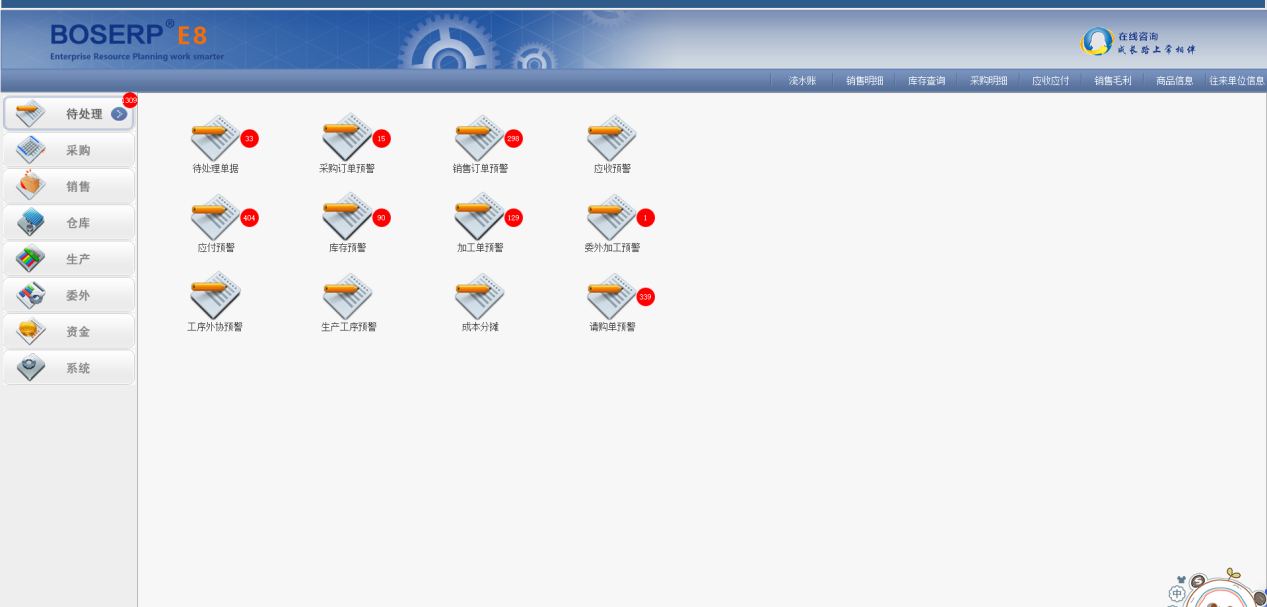Open the 委外加工预警 icon

[611, 217]
